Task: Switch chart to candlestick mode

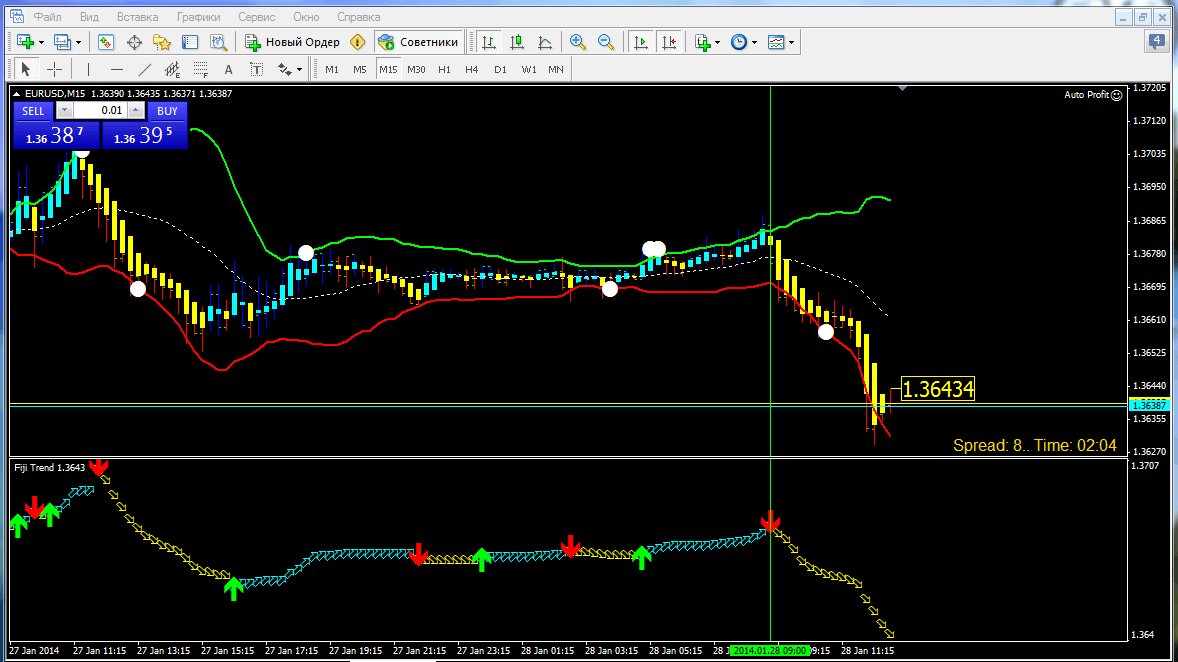Action: coord(517,42)
